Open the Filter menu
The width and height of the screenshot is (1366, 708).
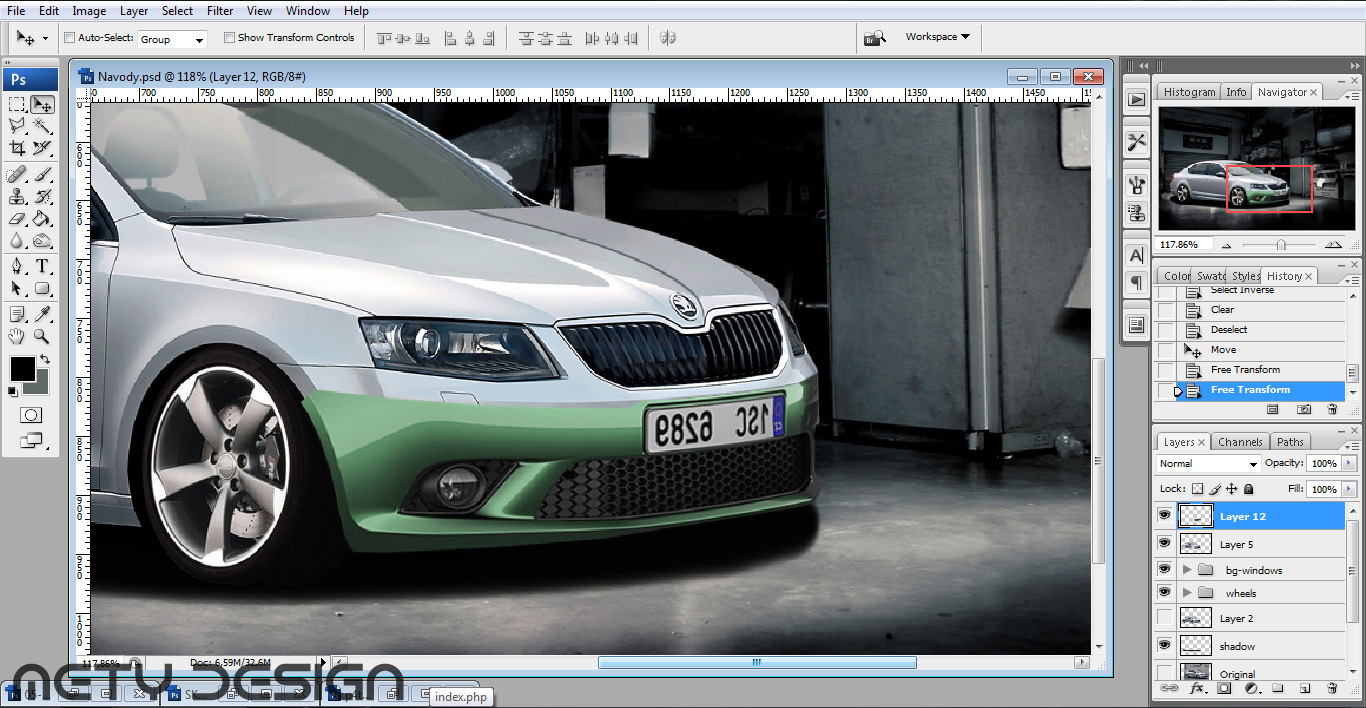220,11
